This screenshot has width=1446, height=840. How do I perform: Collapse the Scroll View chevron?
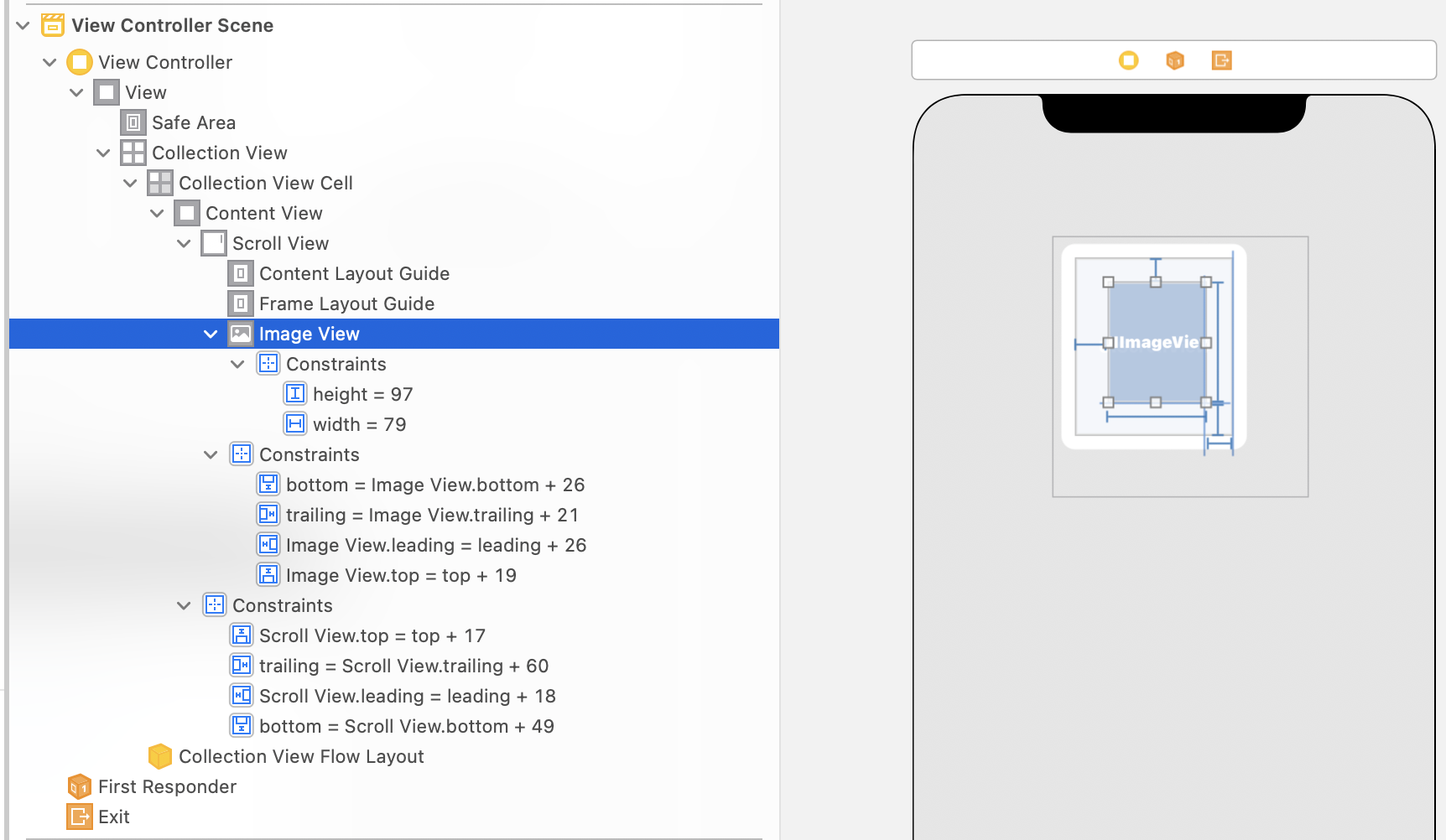point(185,244)
